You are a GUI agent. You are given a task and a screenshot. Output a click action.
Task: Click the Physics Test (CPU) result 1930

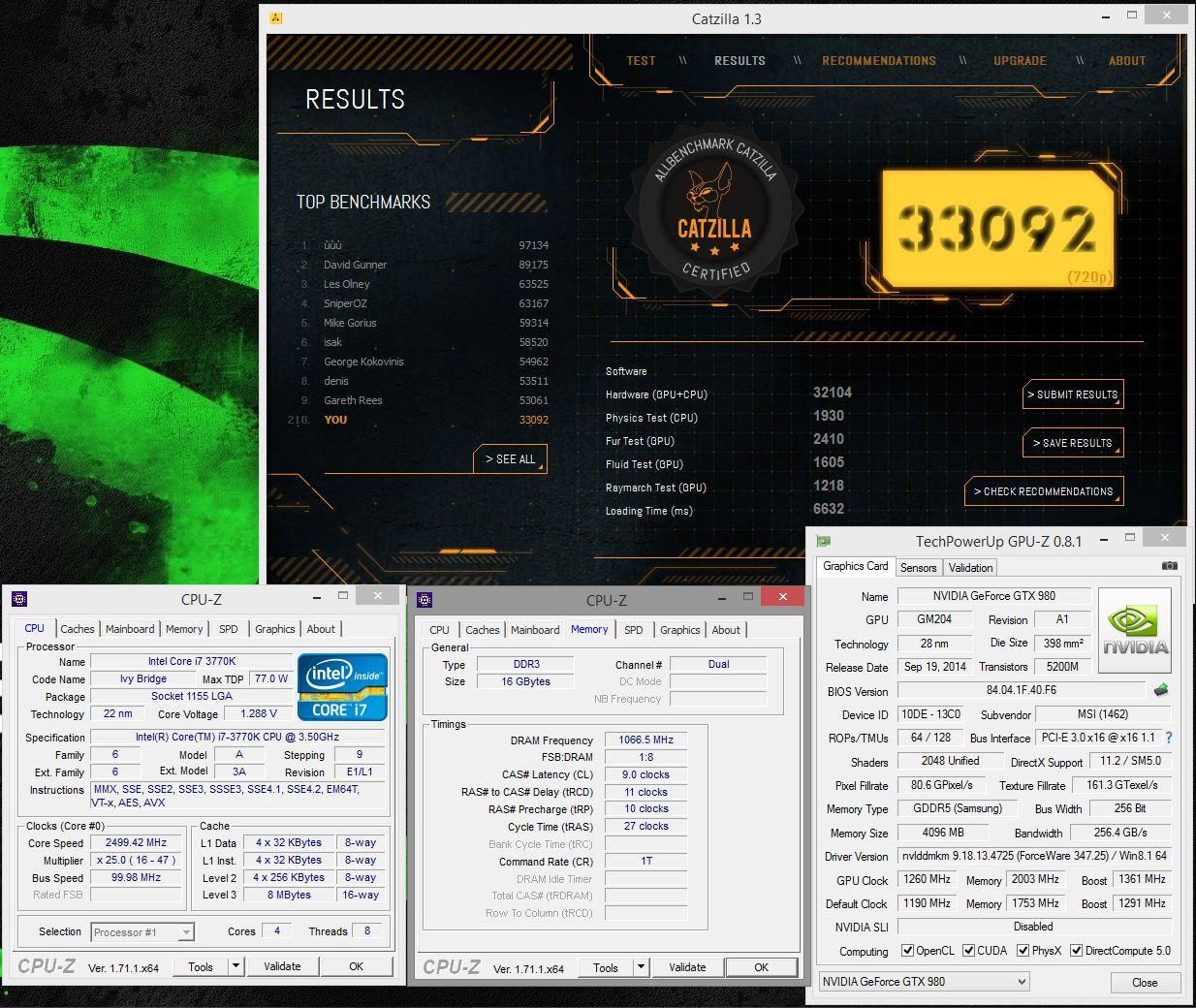point(829,416)
